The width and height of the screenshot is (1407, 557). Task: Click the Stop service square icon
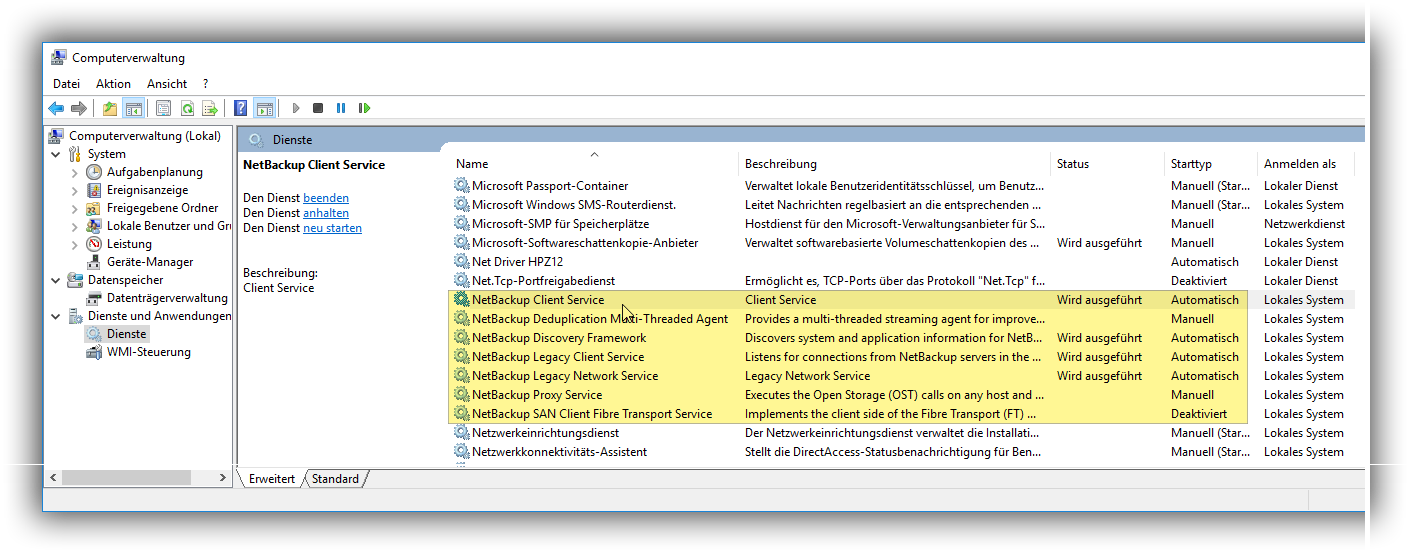coord(318,108)
